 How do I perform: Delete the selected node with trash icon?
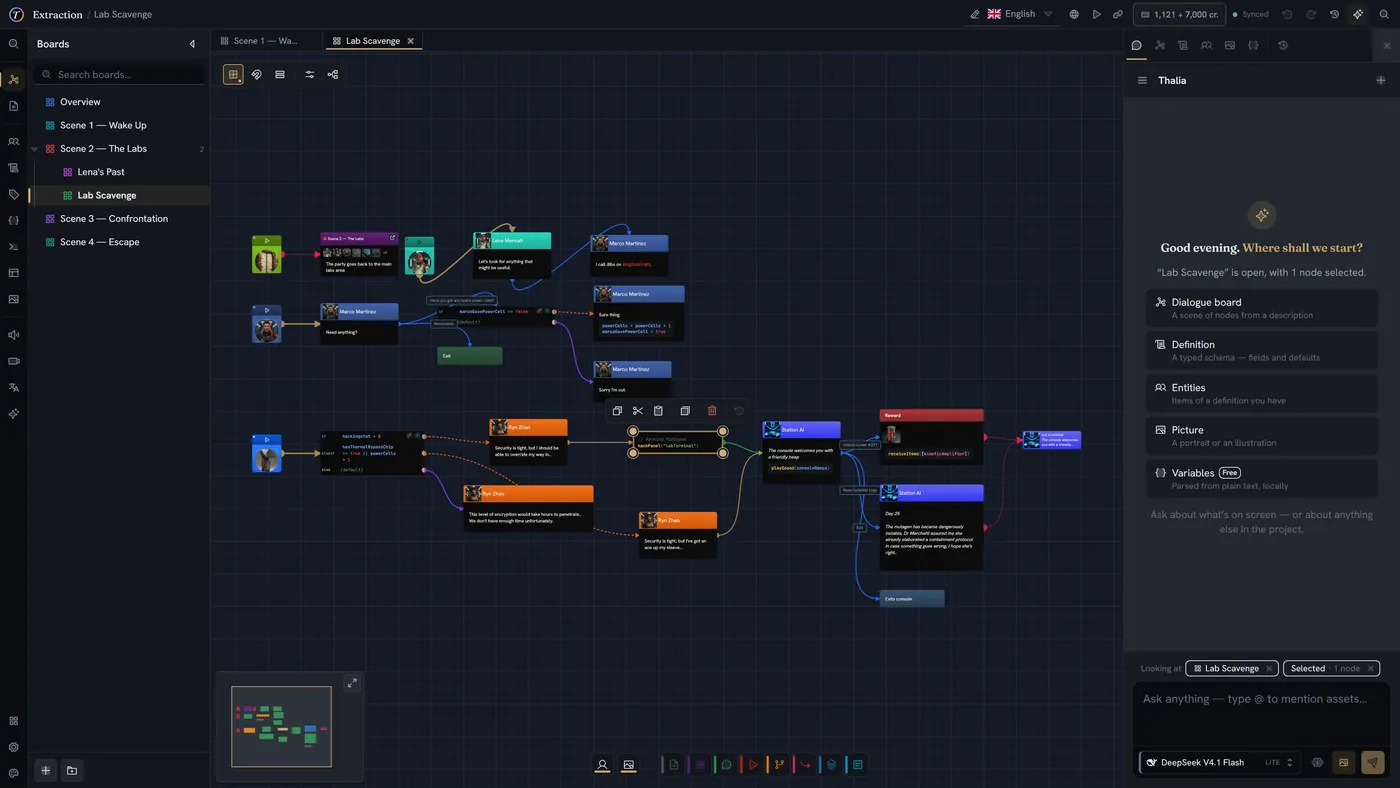(712, 410)
